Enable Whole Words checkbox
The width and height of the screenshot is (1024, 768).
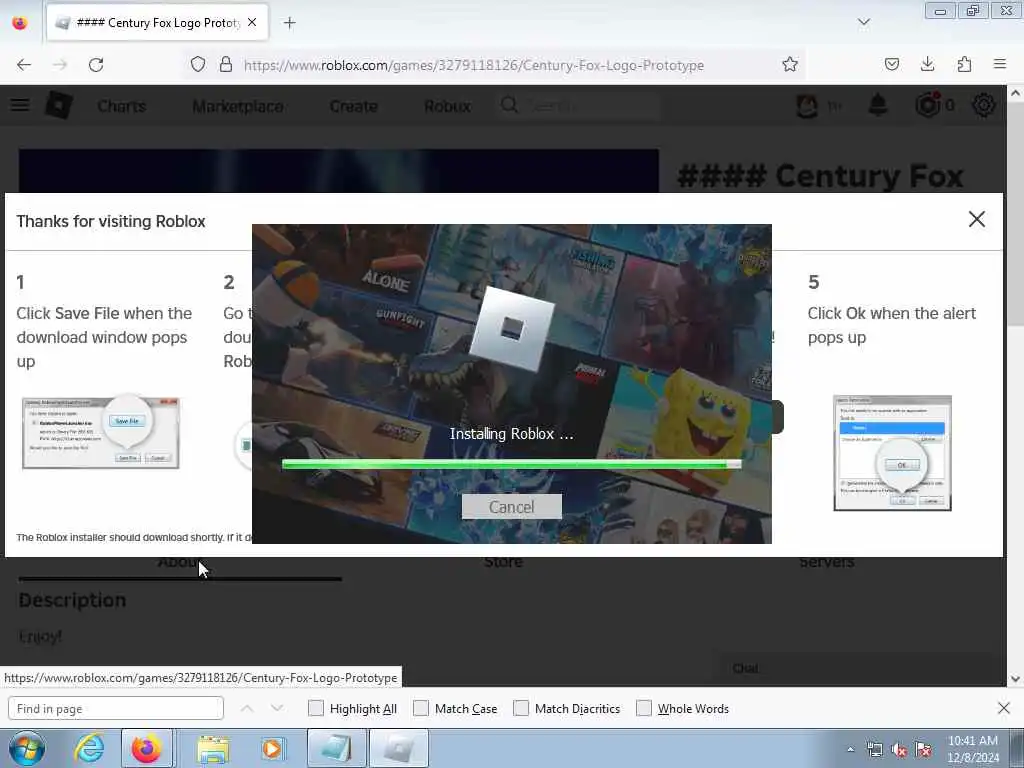(x=644, y=708)
